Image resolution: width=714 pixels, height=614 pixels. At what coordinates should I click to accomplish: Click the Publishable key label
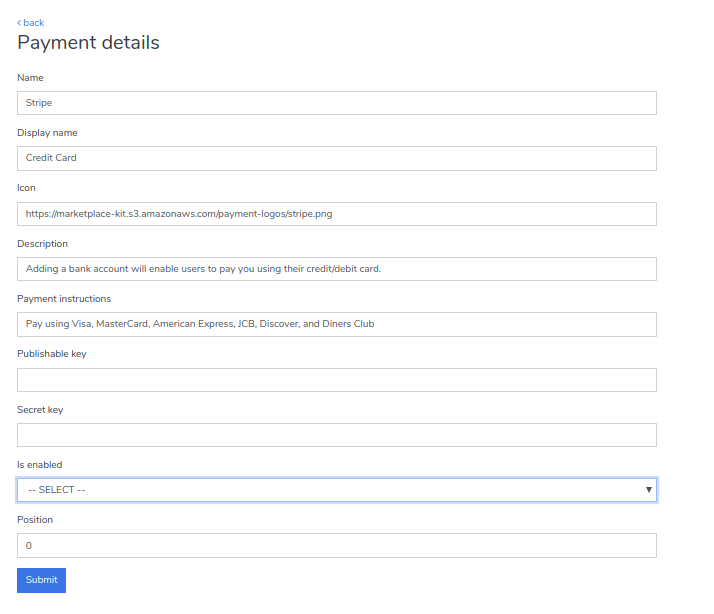pos(52,354)
